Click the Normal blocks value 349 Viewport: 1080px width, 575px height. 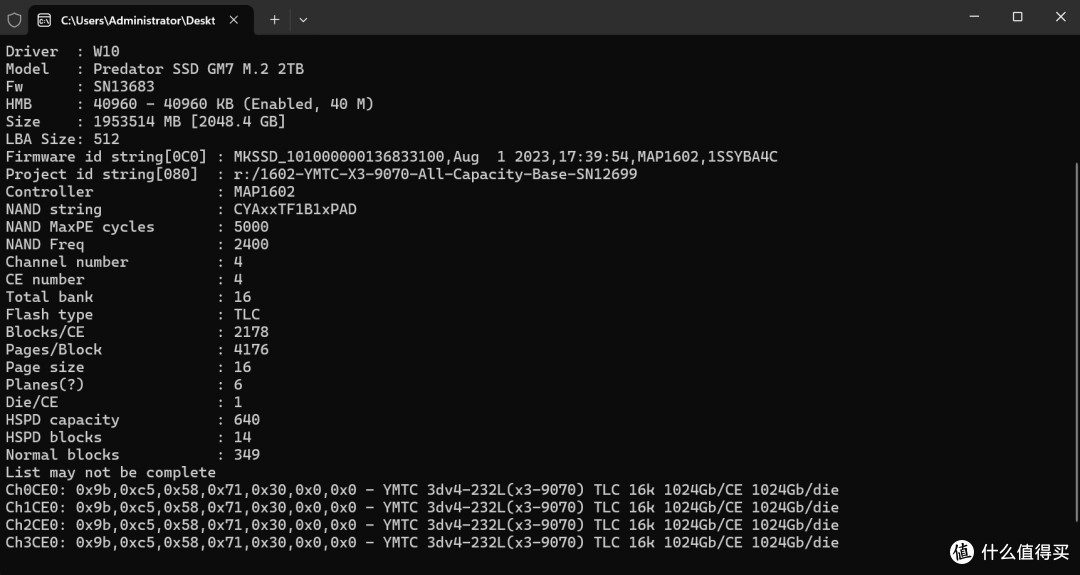[x=247, y=455]
